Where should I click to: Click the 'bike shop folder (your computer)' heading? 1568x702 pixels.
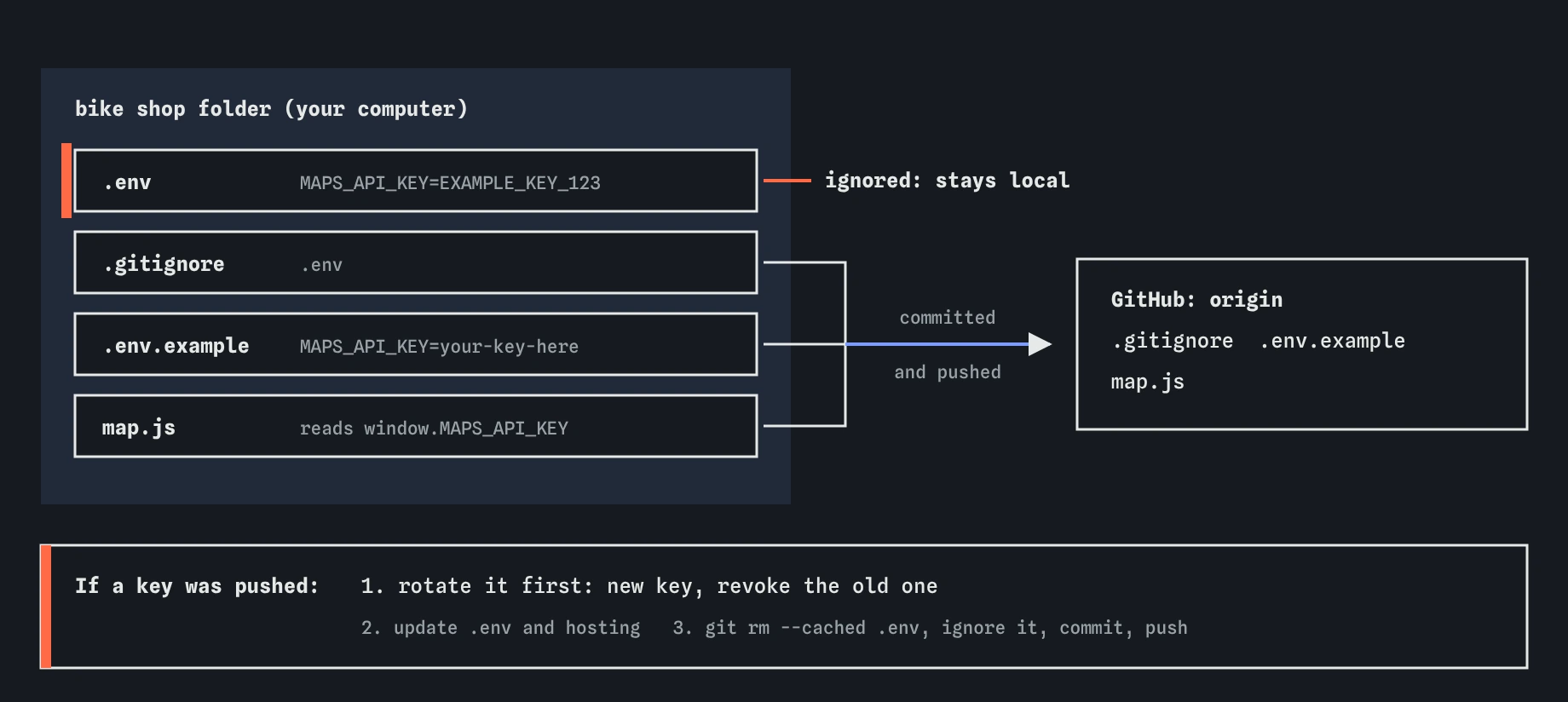tap(271, 109)
